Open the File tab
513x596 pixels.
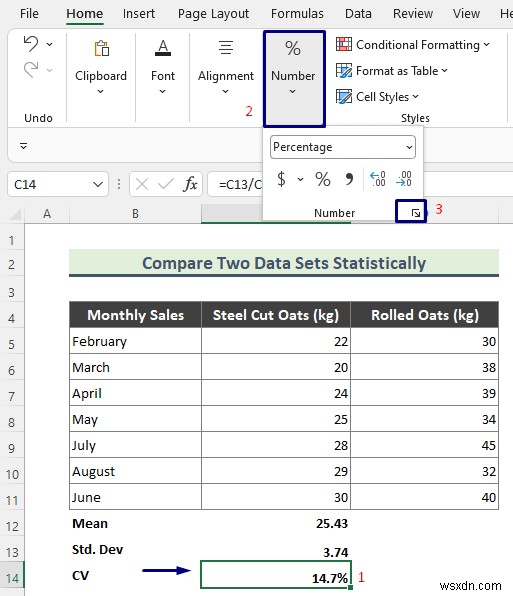click(29, 14)
